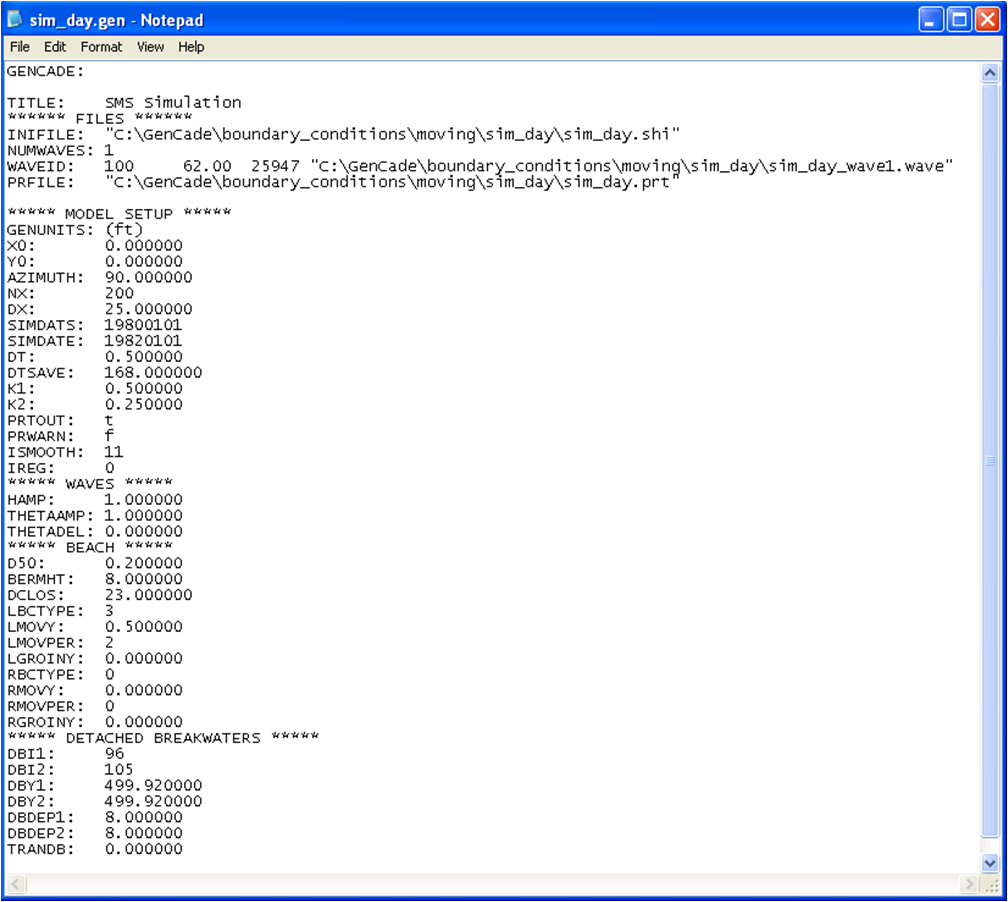This screenshot has height=902, width=1008.
Task: Click the DBDEP1: 8.000000 line
Action: [94, 817]
